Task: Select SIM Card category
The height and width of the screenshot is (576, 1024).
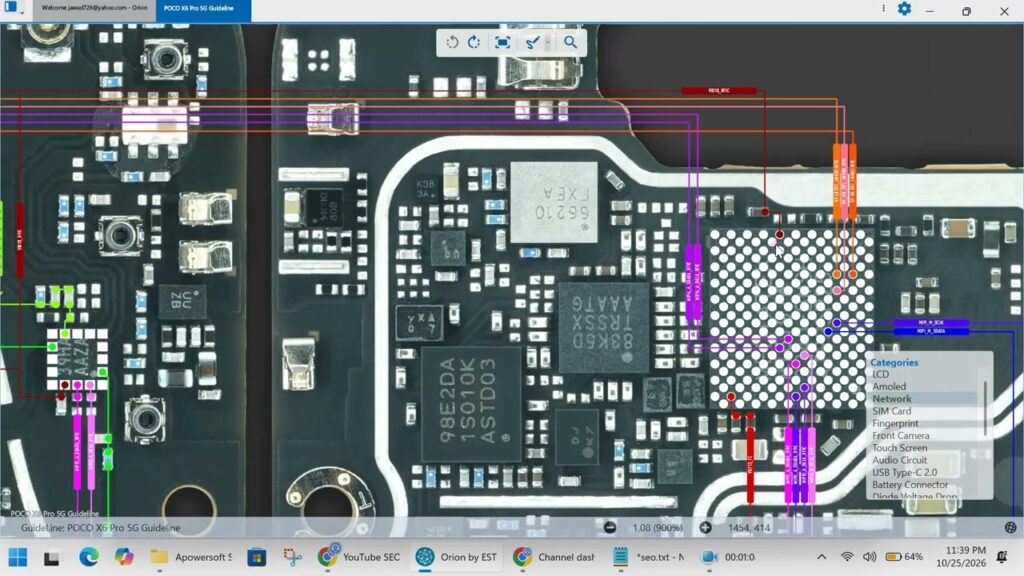Action: pos(891,411)
